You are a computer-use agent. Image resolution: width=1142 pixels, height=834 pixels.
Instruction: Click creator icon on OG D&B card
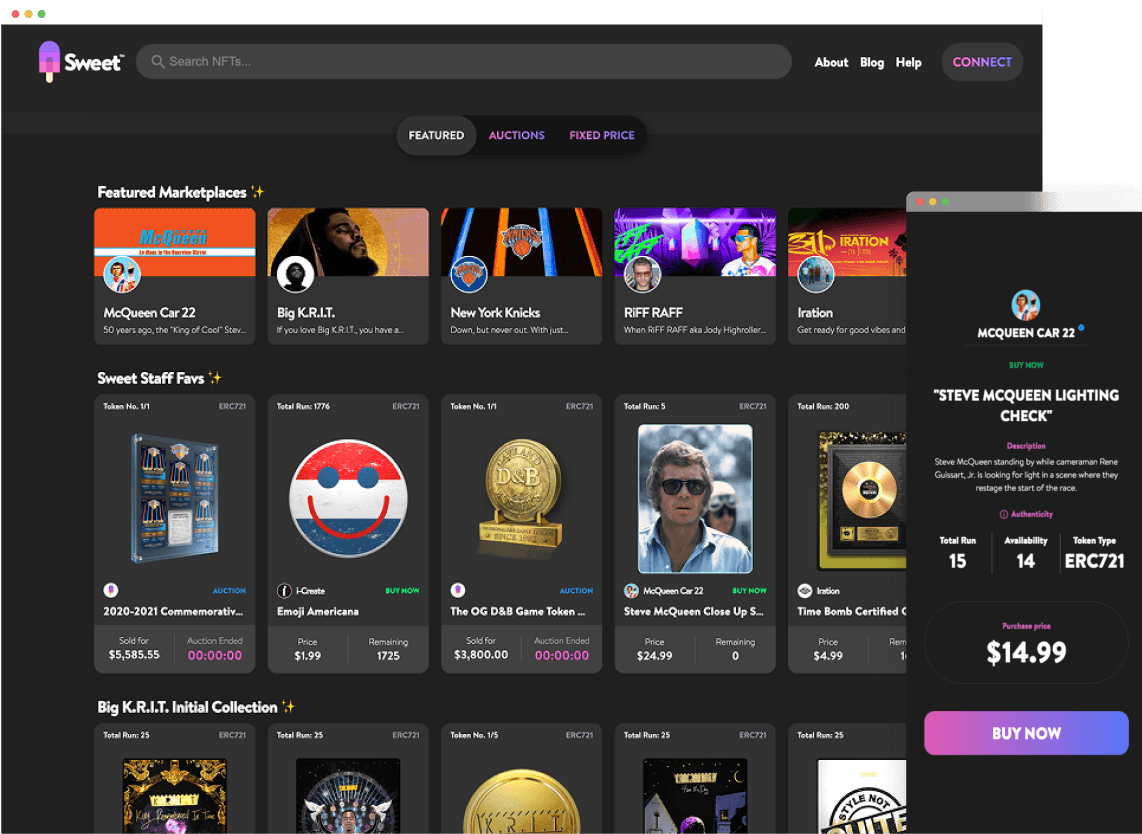457,590
